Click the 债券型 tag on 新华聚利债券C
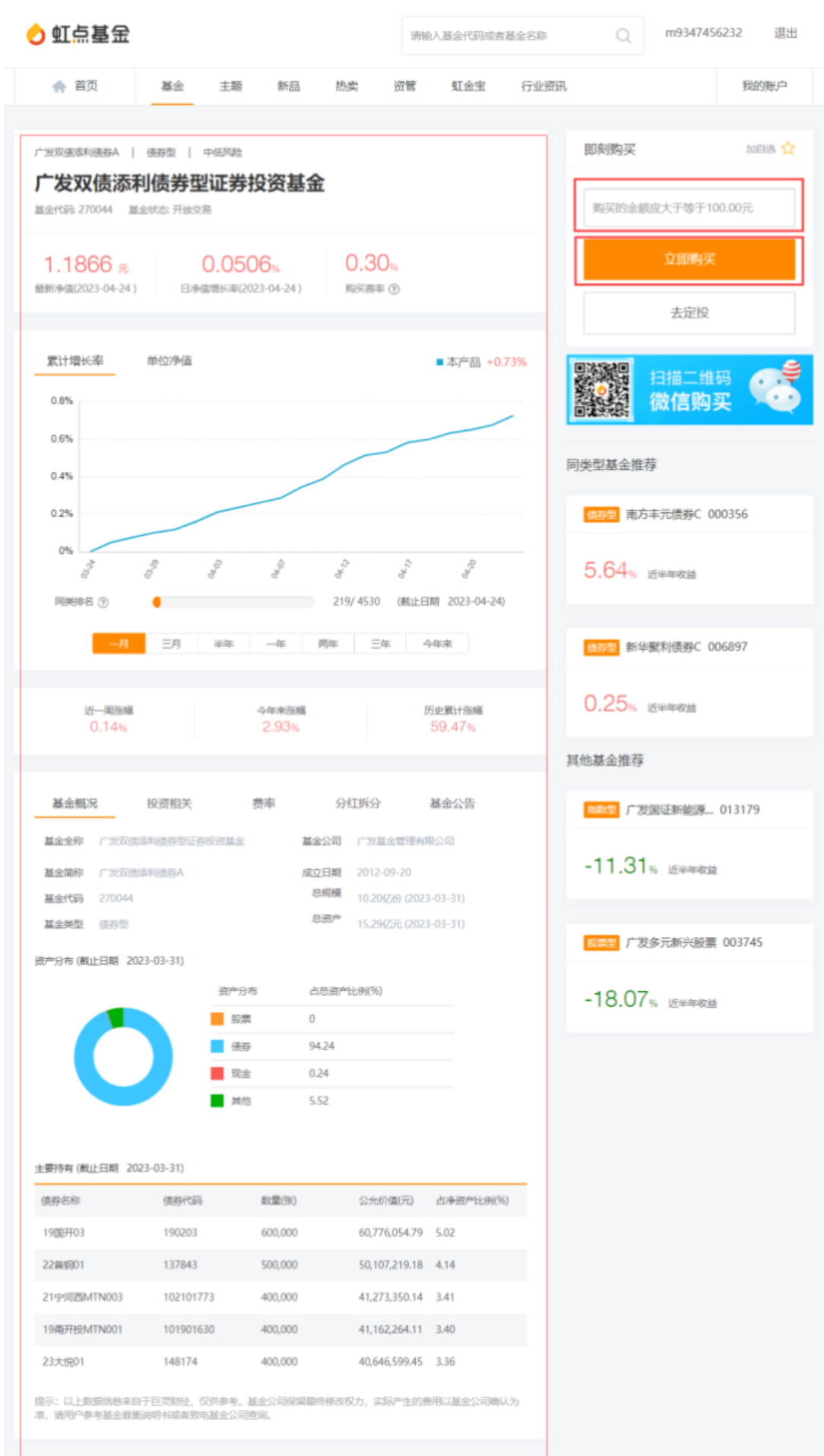 (601, 647)
